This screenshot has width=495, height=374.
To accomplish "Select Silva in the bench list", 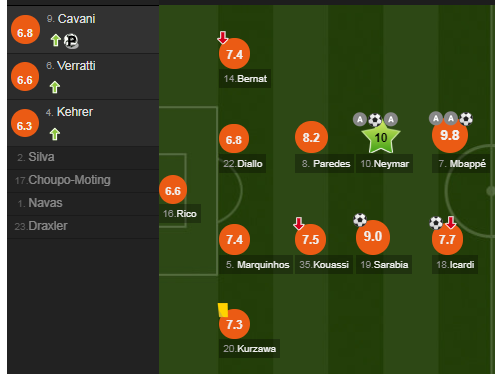I will [83, 157].
